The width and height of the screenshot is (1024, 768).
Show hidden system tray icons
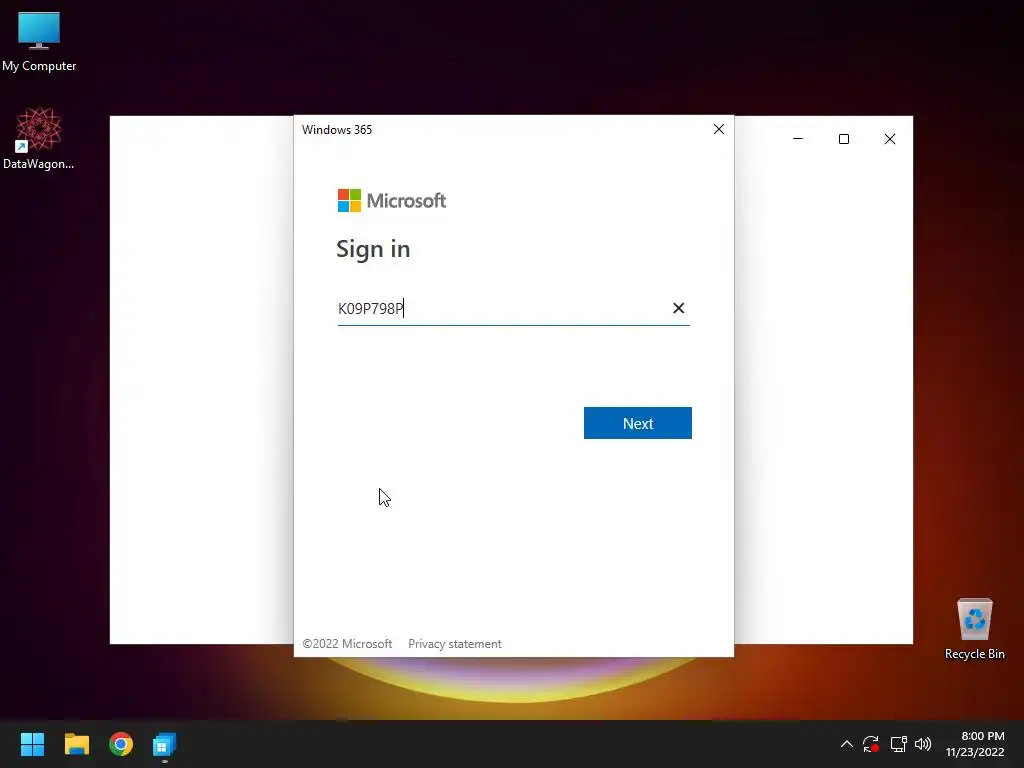[846, 744]
